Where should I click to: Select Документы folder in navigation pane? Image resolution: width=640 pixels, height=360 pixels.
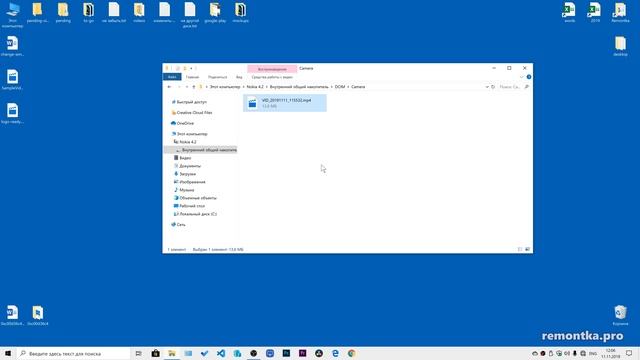[187, 166]
